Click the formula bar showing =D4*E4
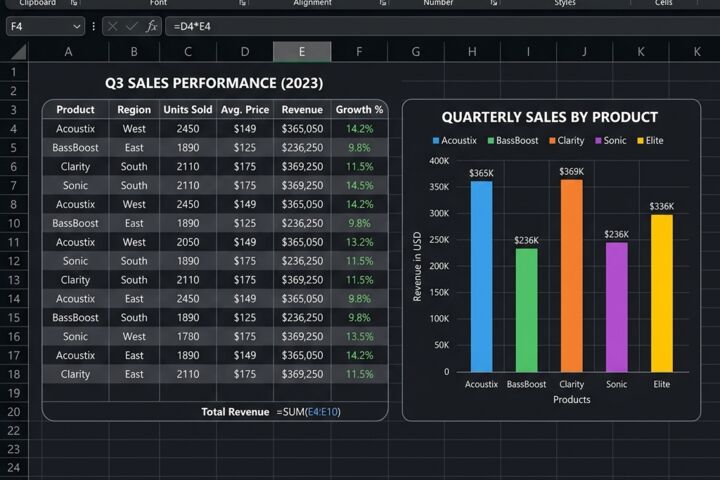The image size is (720, 480). point(442,27)
